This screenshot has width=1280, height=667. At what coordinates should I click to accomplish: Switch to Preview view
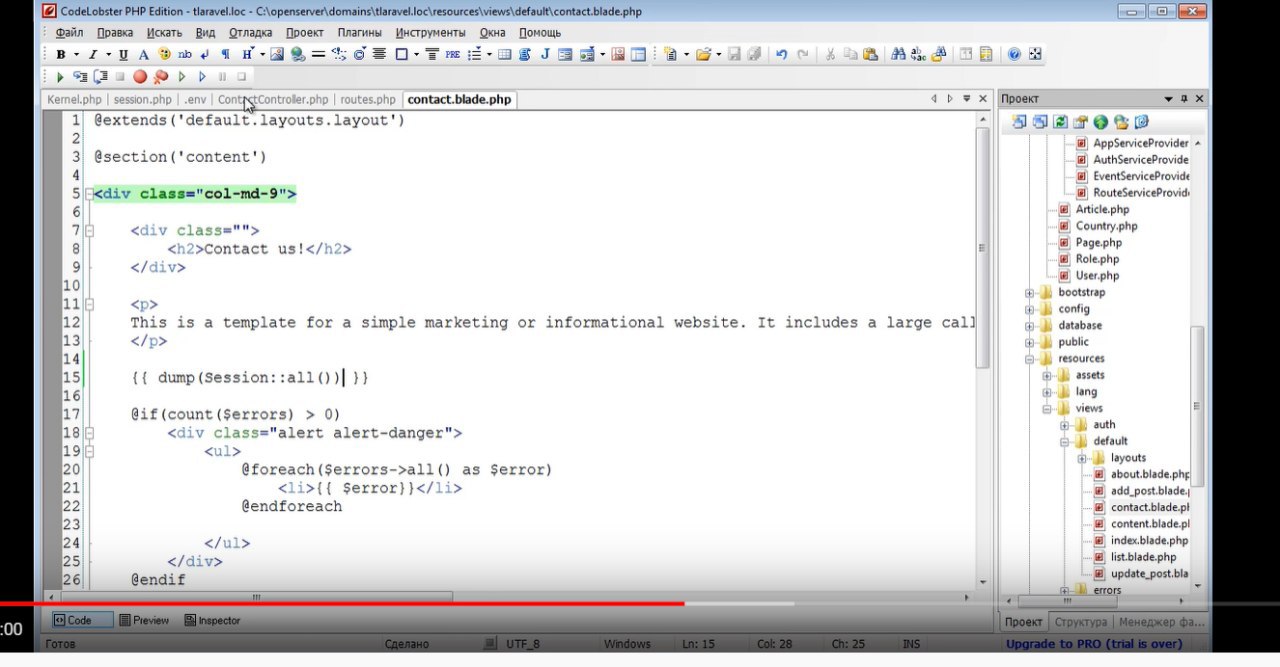click(x=143, y=620)
